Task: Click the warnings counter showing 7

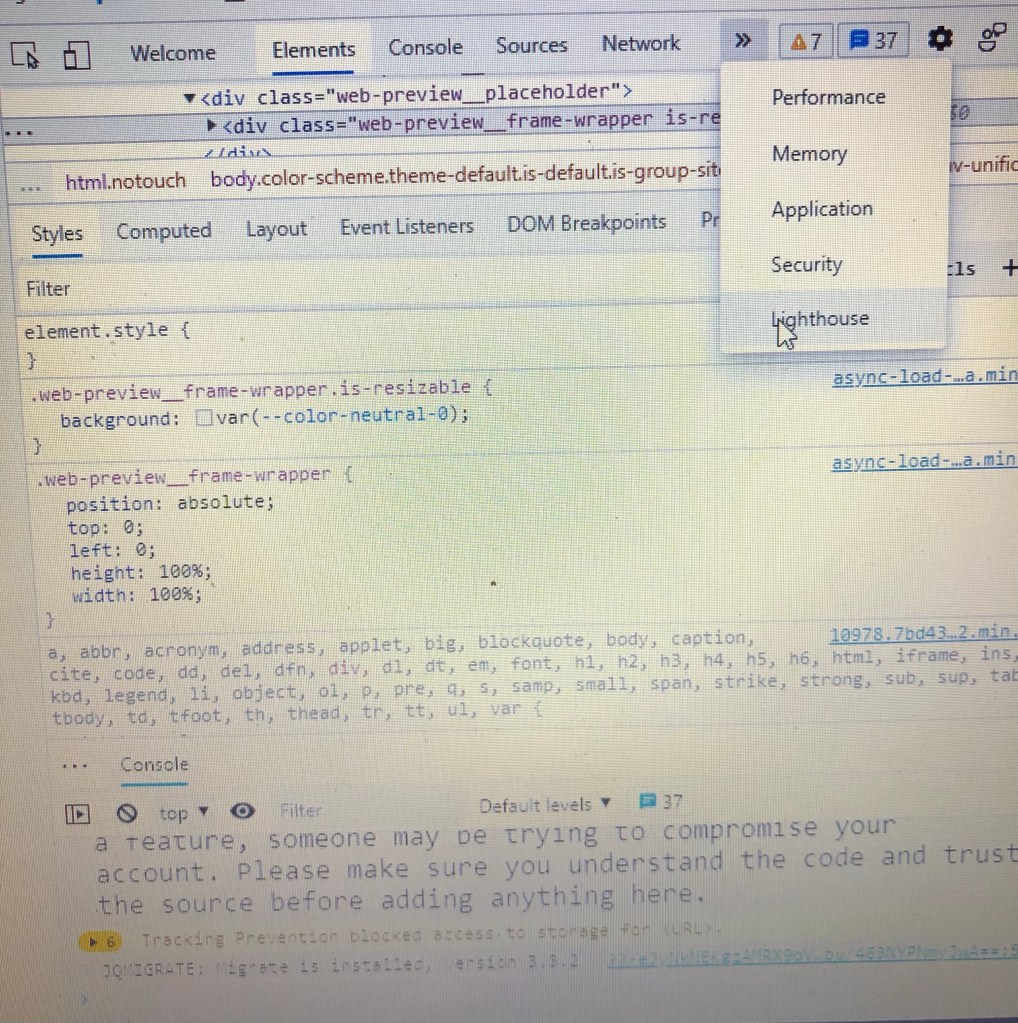Action: coord(805,41)
